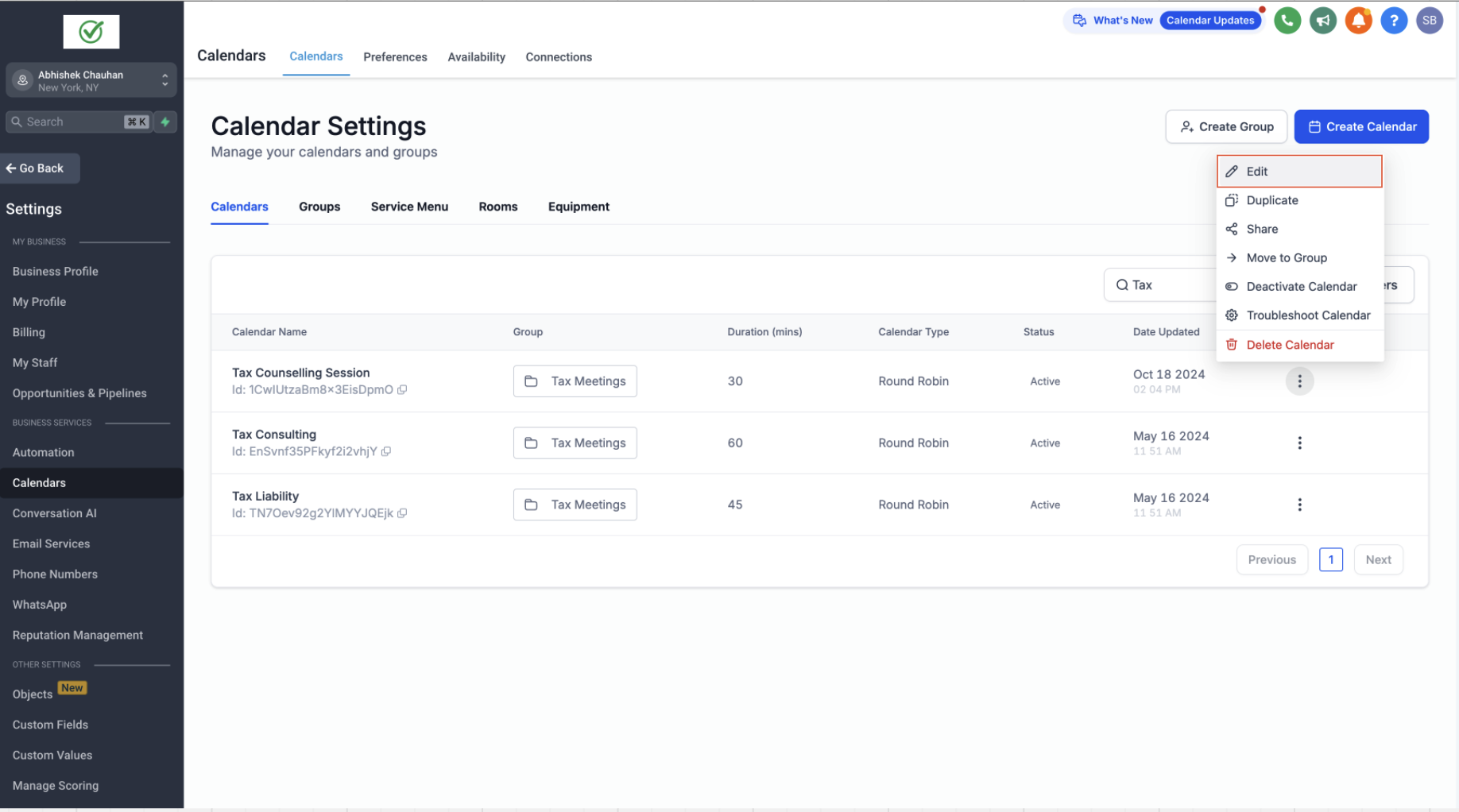The width and height of the screenshot is (1459, 812).
Task: Click the Tax search field
Action: tap(1161, 285)
